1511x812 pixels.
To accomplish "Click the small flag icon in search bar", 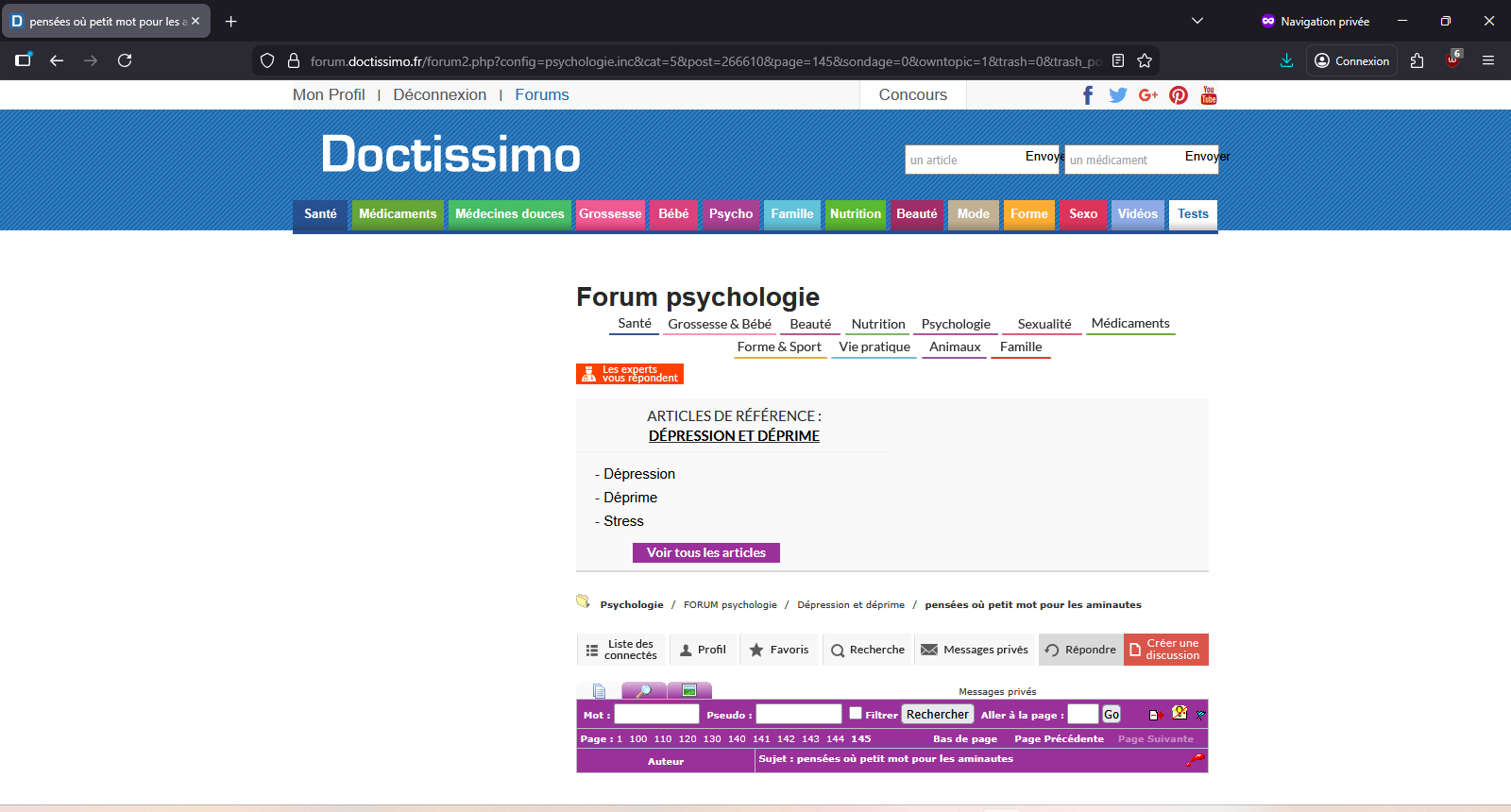I will [1201, 715].
